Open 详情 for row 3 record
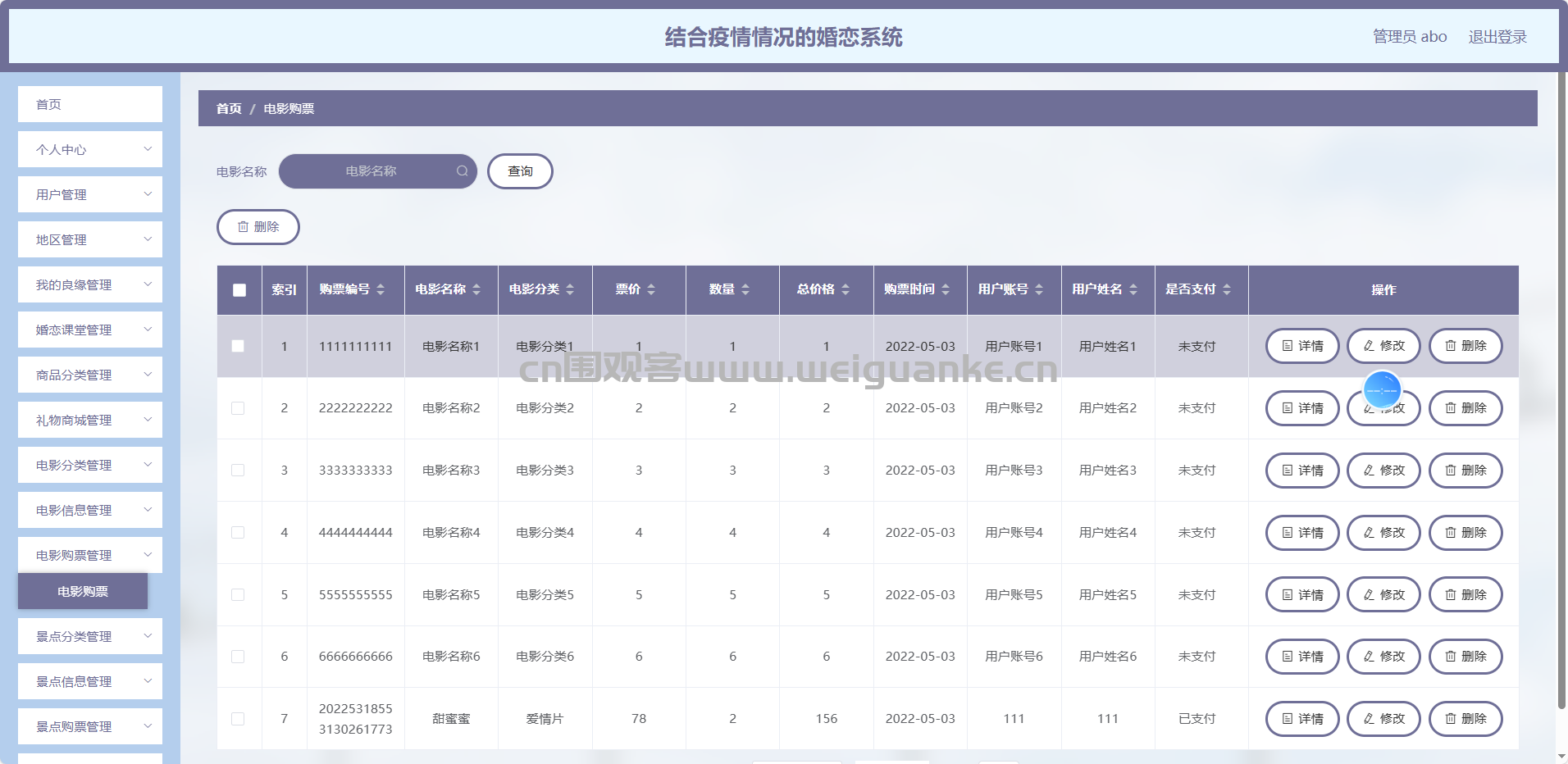1568x764 pixels. tap(1302, 471)
